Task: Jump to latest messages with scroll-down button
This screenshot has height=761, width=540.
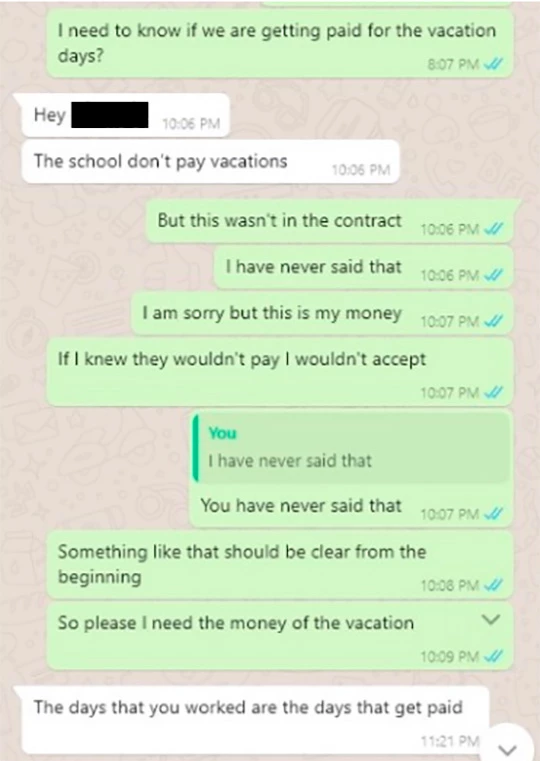Action: pos(507,747)
